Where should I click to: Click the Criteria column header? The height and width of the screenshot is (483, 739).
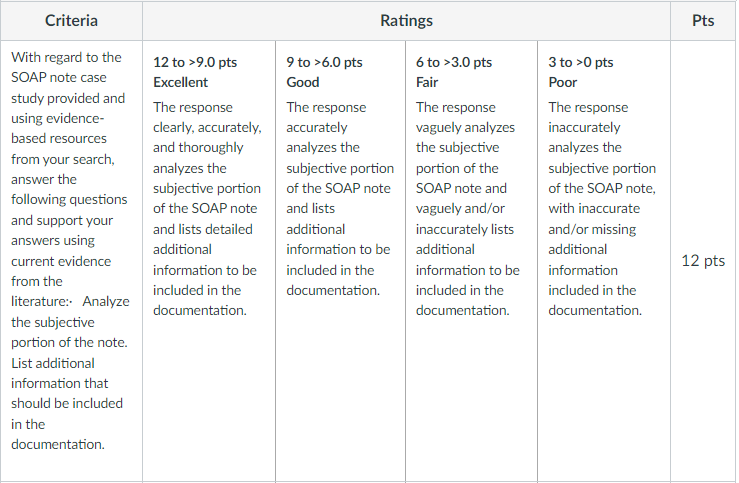[x=71, y=21]
